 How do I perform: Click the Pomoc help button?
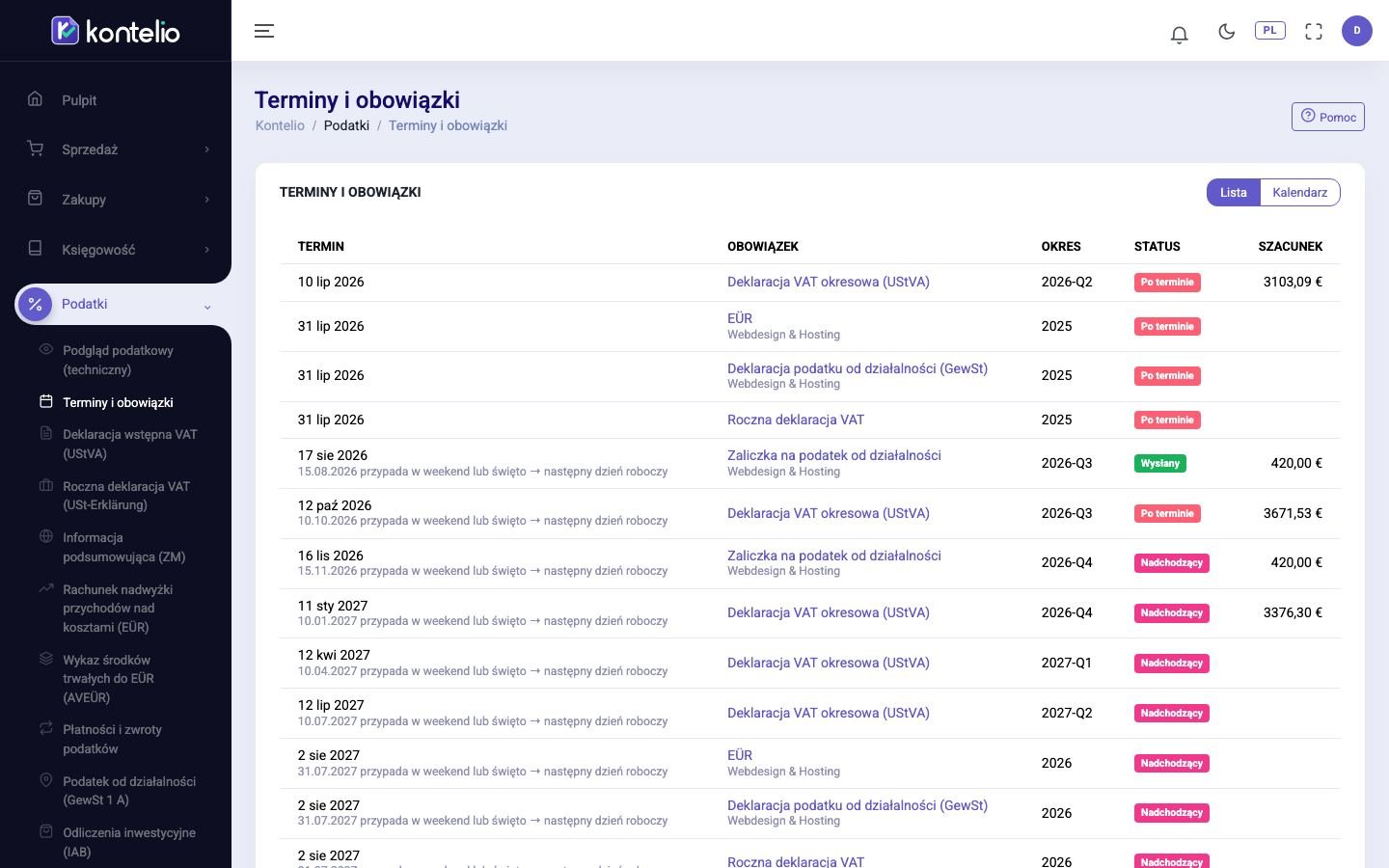[x=1328, y=117]
